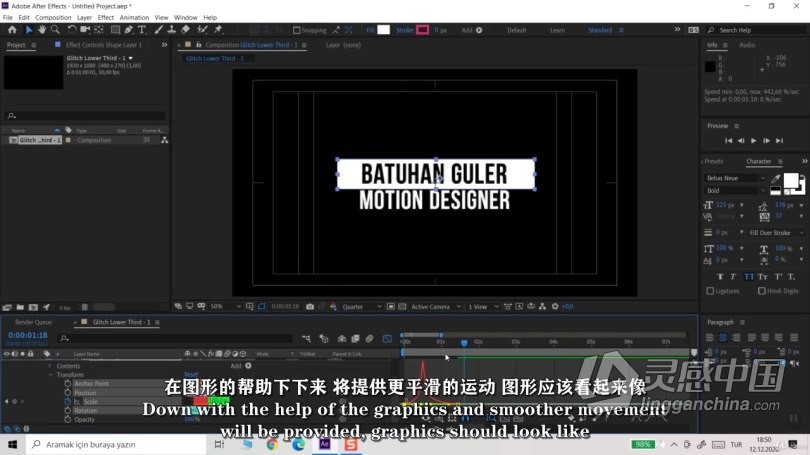
Task: Collapse the Transform property group
Action: point(51,375)
